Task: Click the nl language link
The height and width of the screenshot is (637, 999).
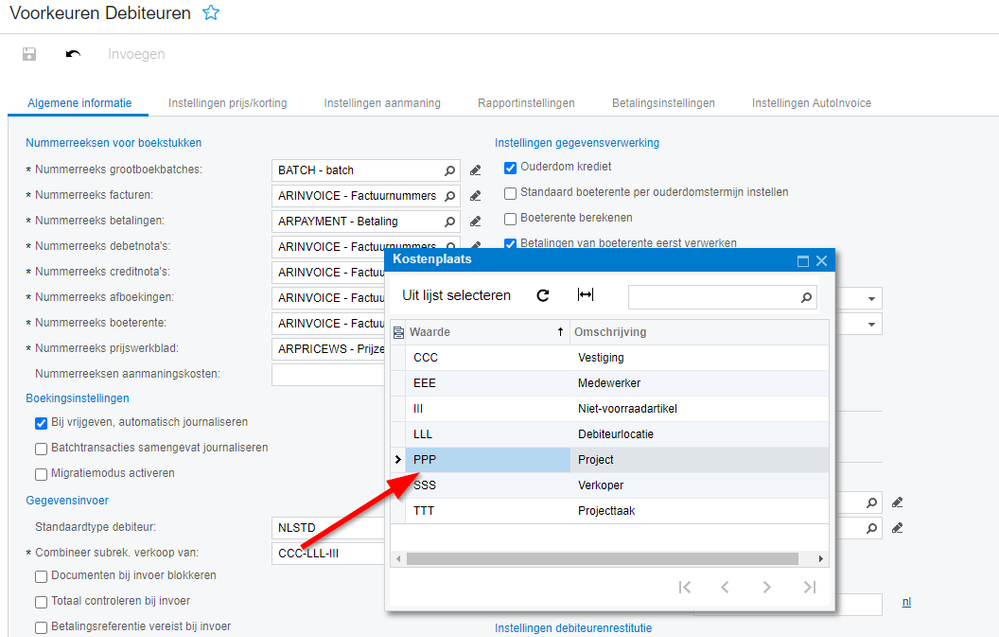Action: (907, 602)
